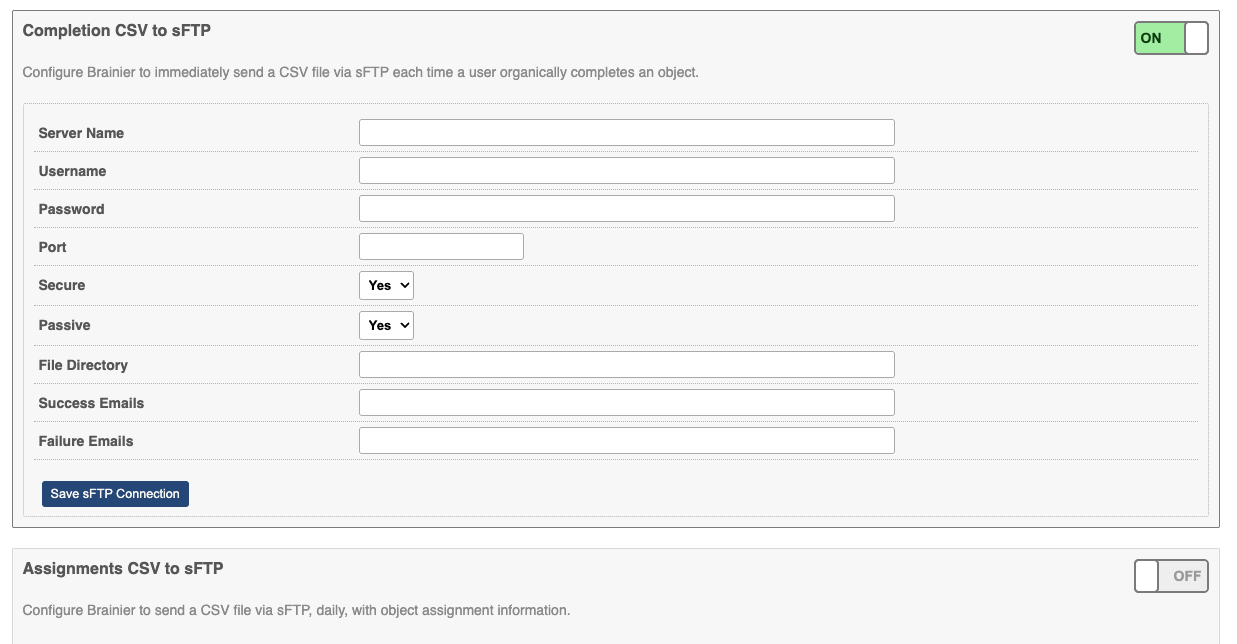Focus the File Directory input
Image resolution: width=1237 pixels, height=644 pixels.
coord(626,365)
